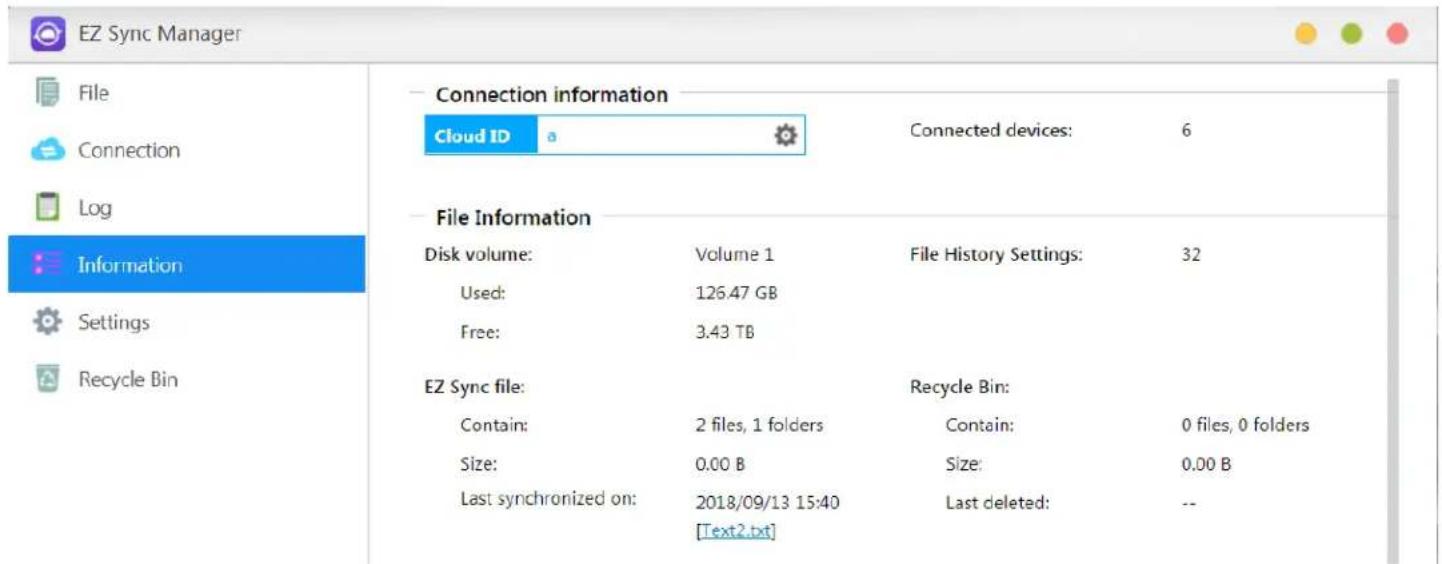
Task: Open the Recycle Bin section label
Action: pos(128,380)
